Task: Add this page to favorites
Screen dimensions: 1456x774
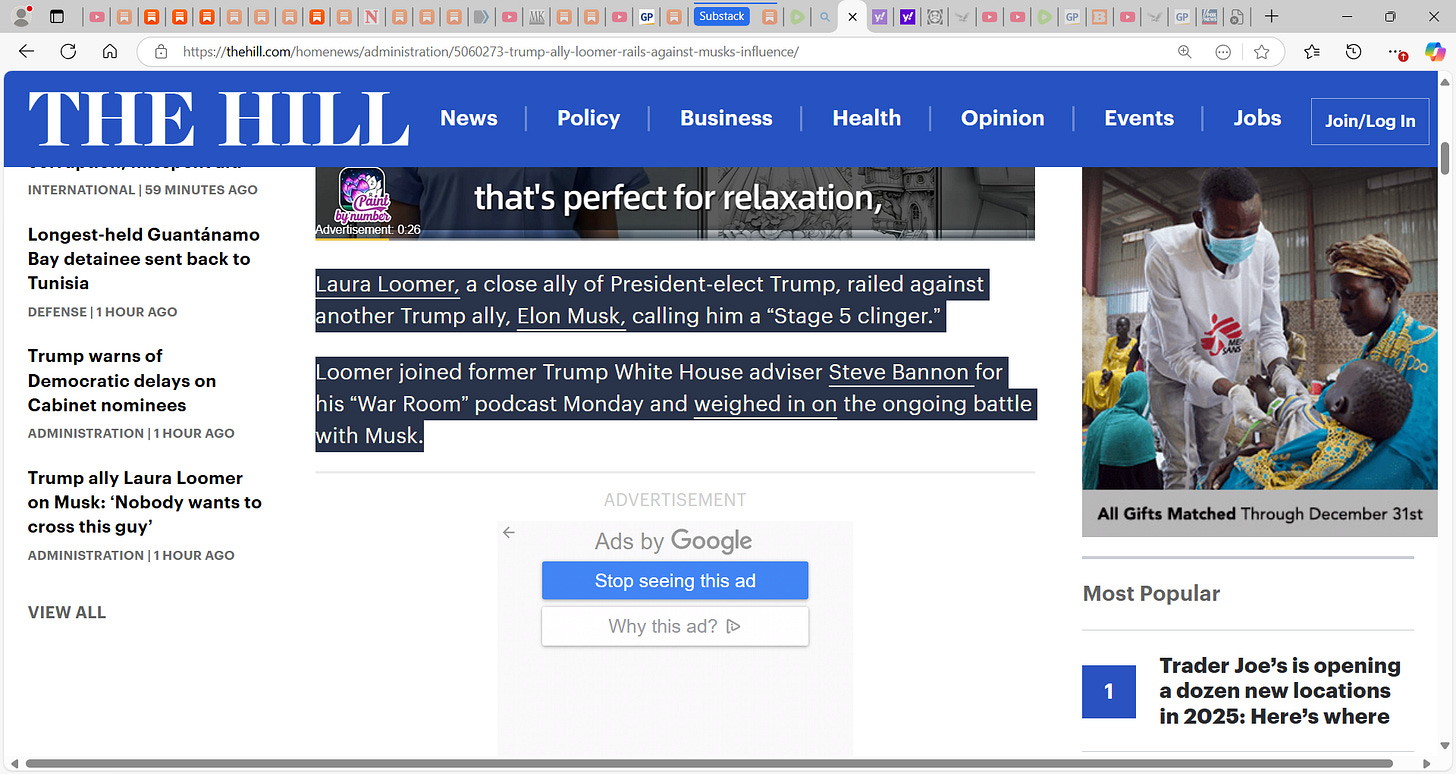Action: point(1262,52)
